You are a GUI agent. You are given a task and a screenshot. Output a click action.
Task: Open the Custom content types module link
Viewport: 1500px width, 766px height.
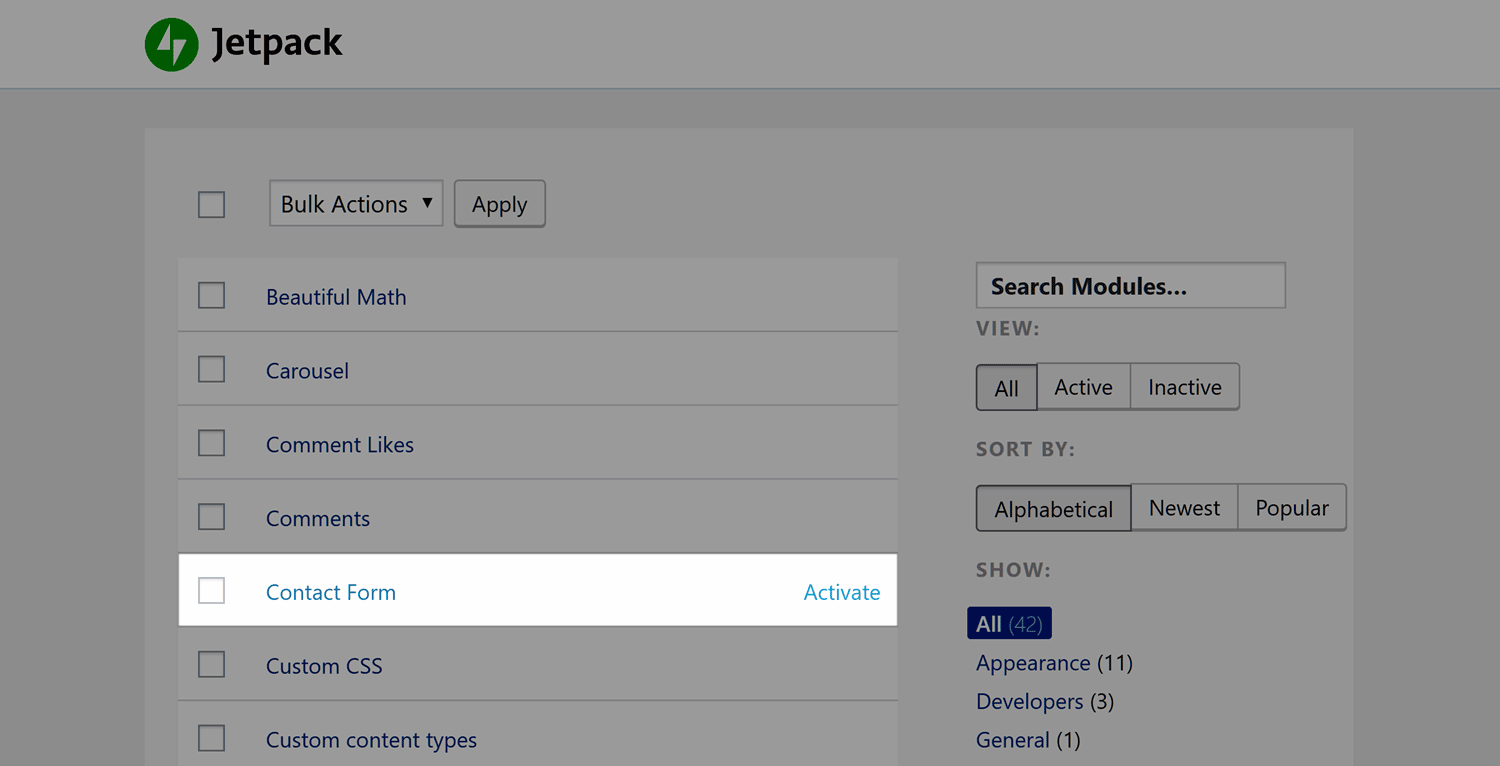[x=371, y=740]
